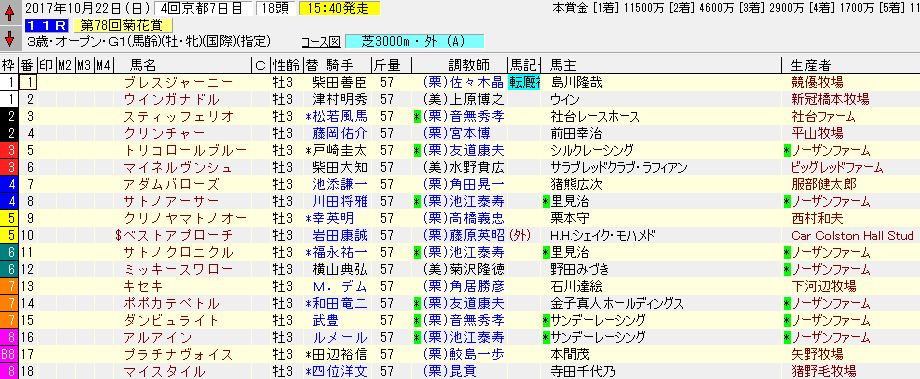Click the 馬名 column header
Image resolution: width=920 pixels, height=379 pixels.
143,65
